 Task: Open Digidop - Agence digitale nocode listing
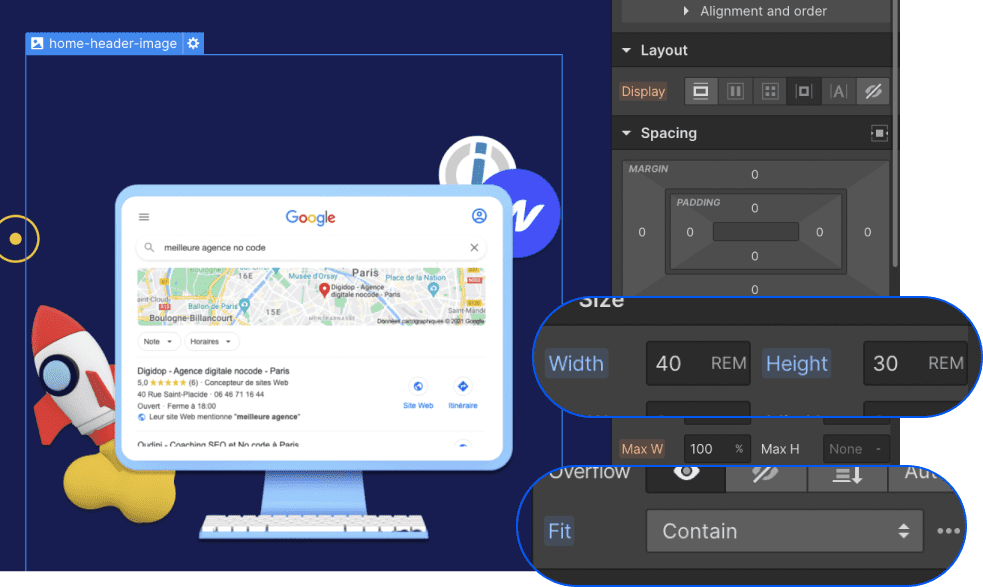tap(213, 371)
